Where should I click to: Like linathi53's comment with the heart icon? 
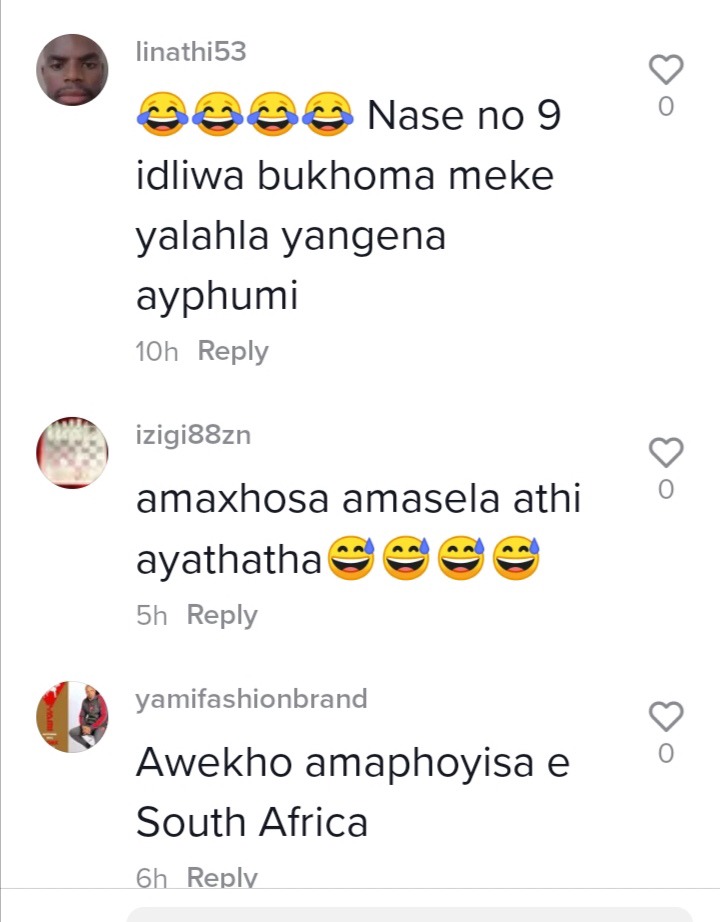(x=666, y=69)
